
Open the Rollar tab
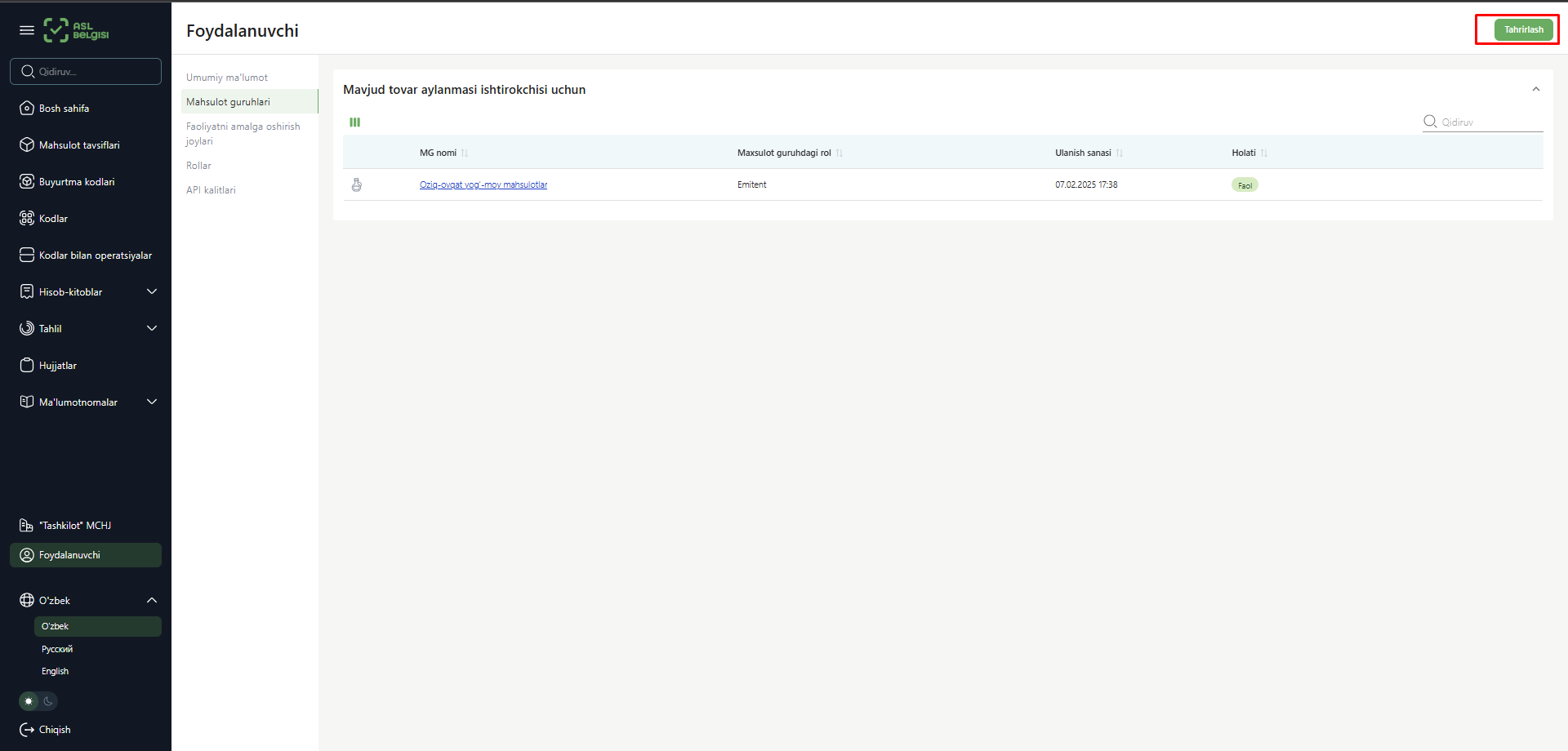[198, 166]
